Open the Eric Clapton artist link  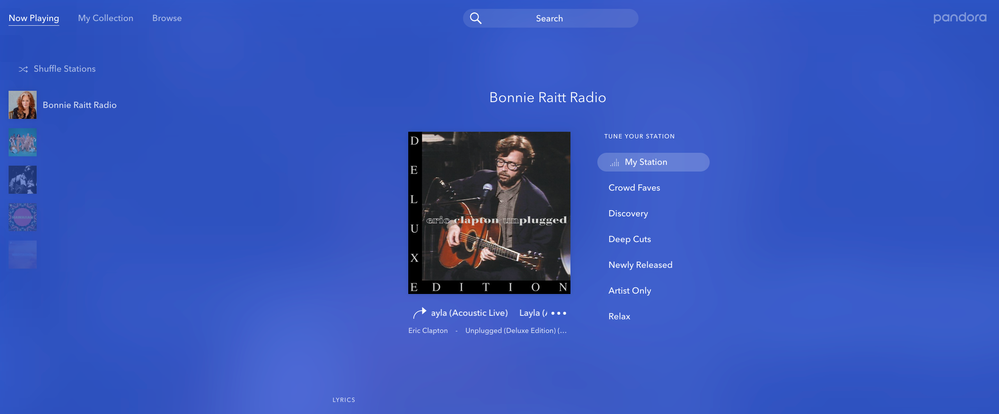[x=428, y=331]
